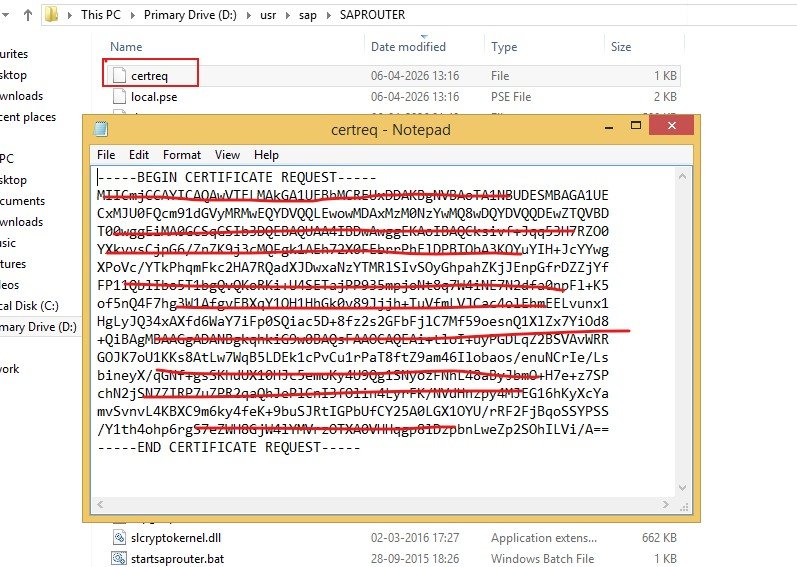
Task: Sort by the Type column header
Action: point(504,47)
